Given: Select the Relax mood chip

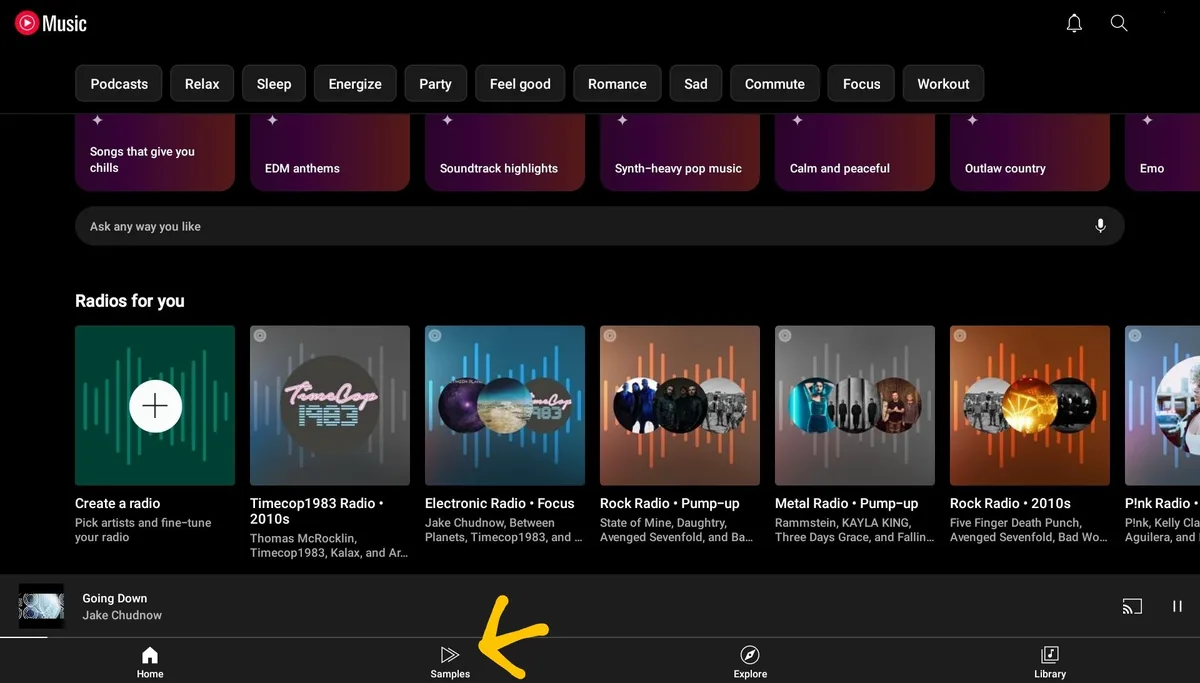Looking at the screenshot, I should pos(202,84).
